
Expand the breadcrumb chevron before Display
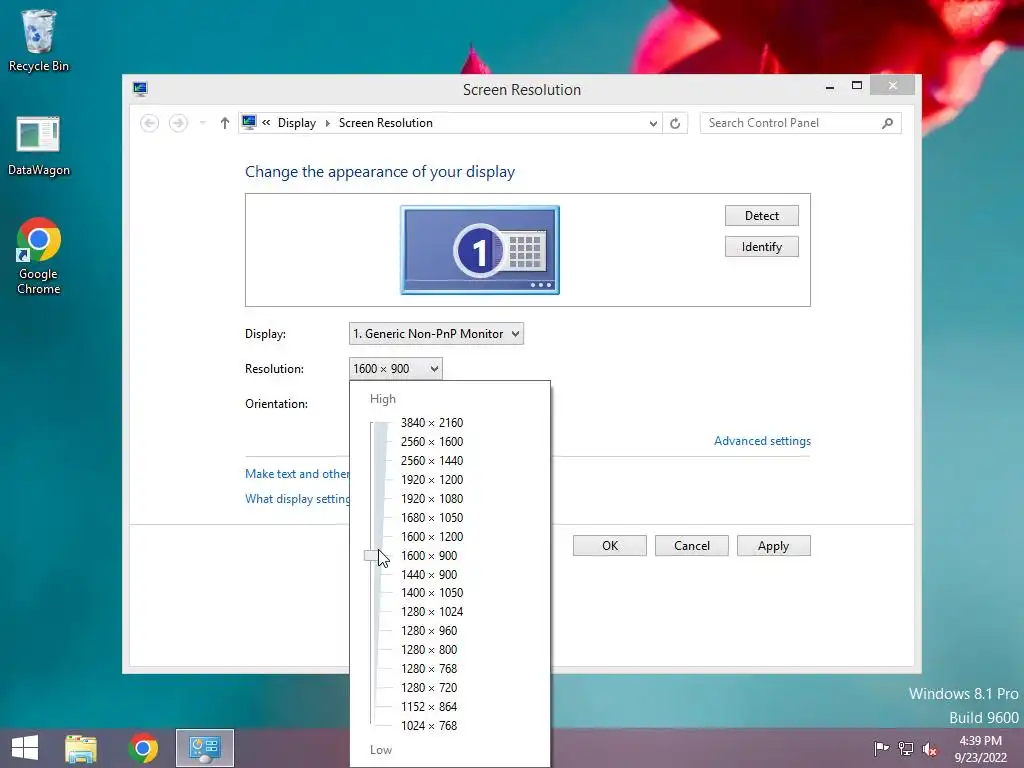pyautogui.click(x=266, y=122)
